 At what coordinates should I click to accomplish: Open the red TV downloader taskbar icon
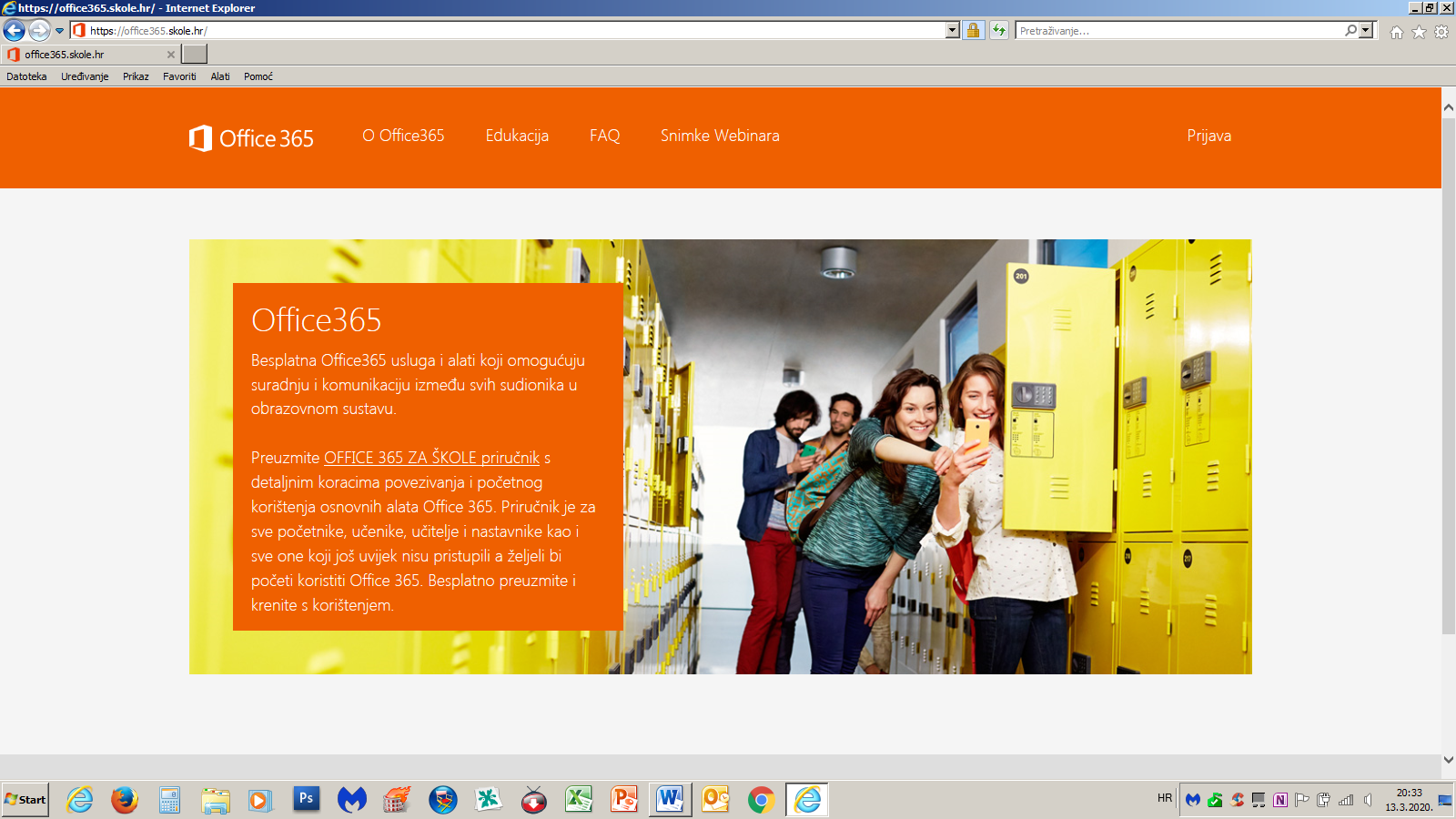click(x=534, y=800)
